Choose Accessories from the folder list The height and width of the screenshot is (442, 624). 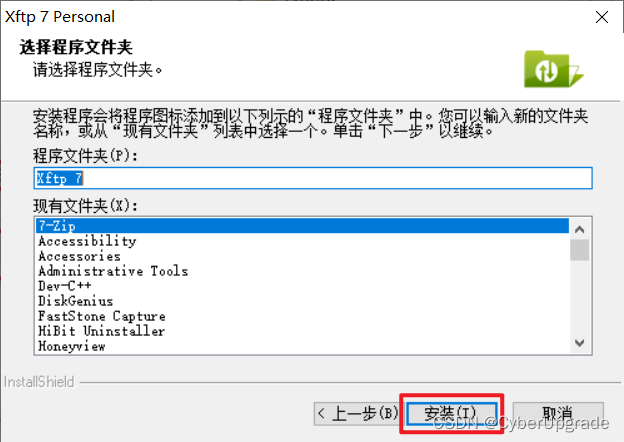(302, 256)
